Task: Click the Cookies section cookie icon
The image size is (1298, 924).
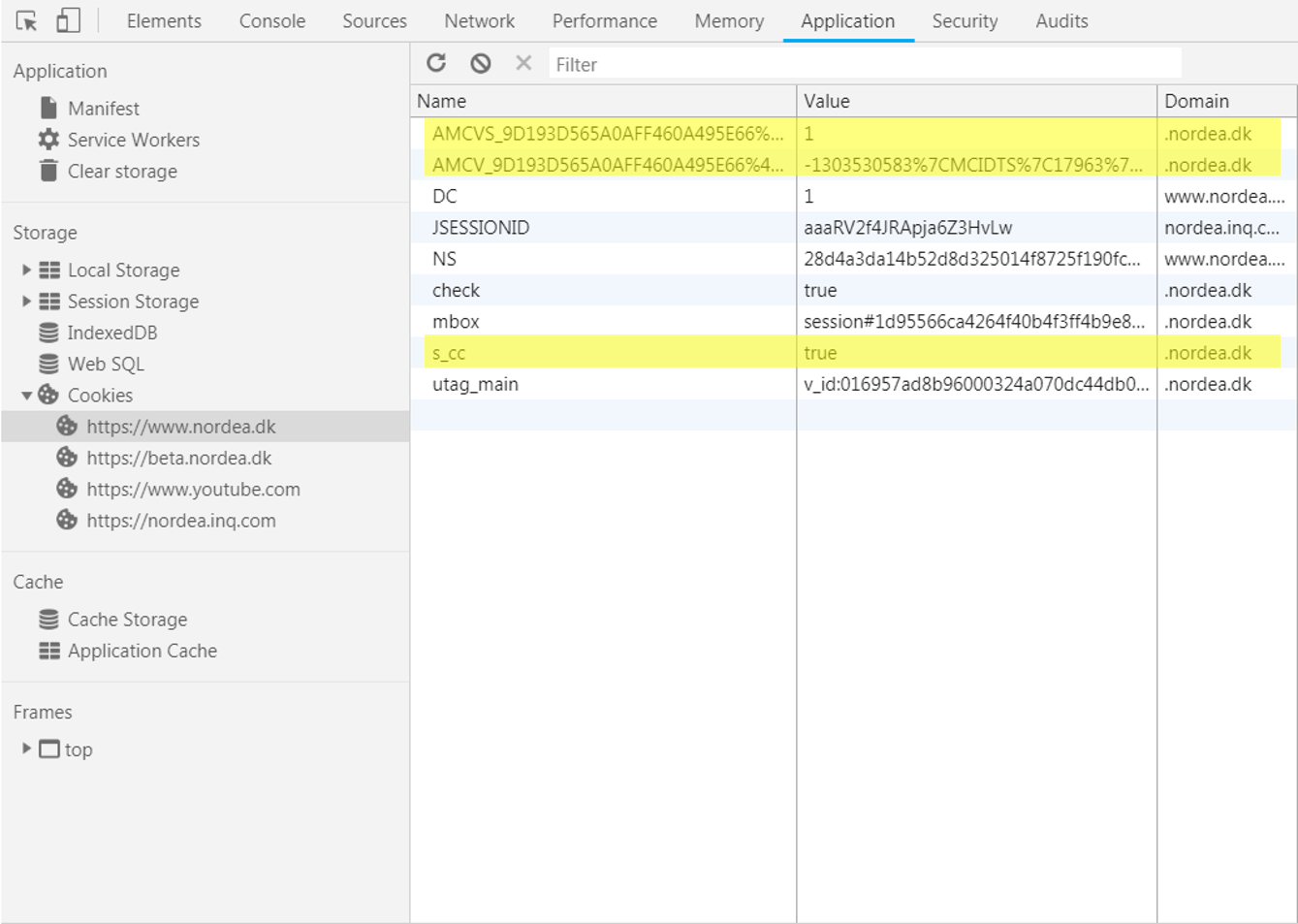Action: click(48, 395)
